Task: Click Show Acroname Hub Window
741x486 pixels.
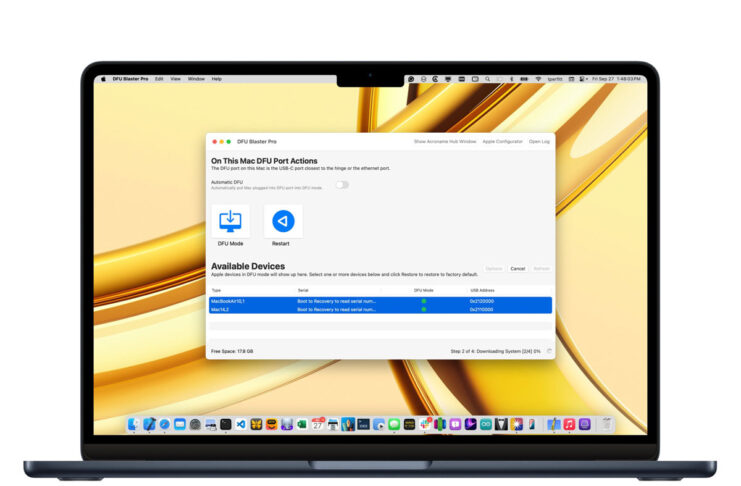Action: [x=445, y=141]
